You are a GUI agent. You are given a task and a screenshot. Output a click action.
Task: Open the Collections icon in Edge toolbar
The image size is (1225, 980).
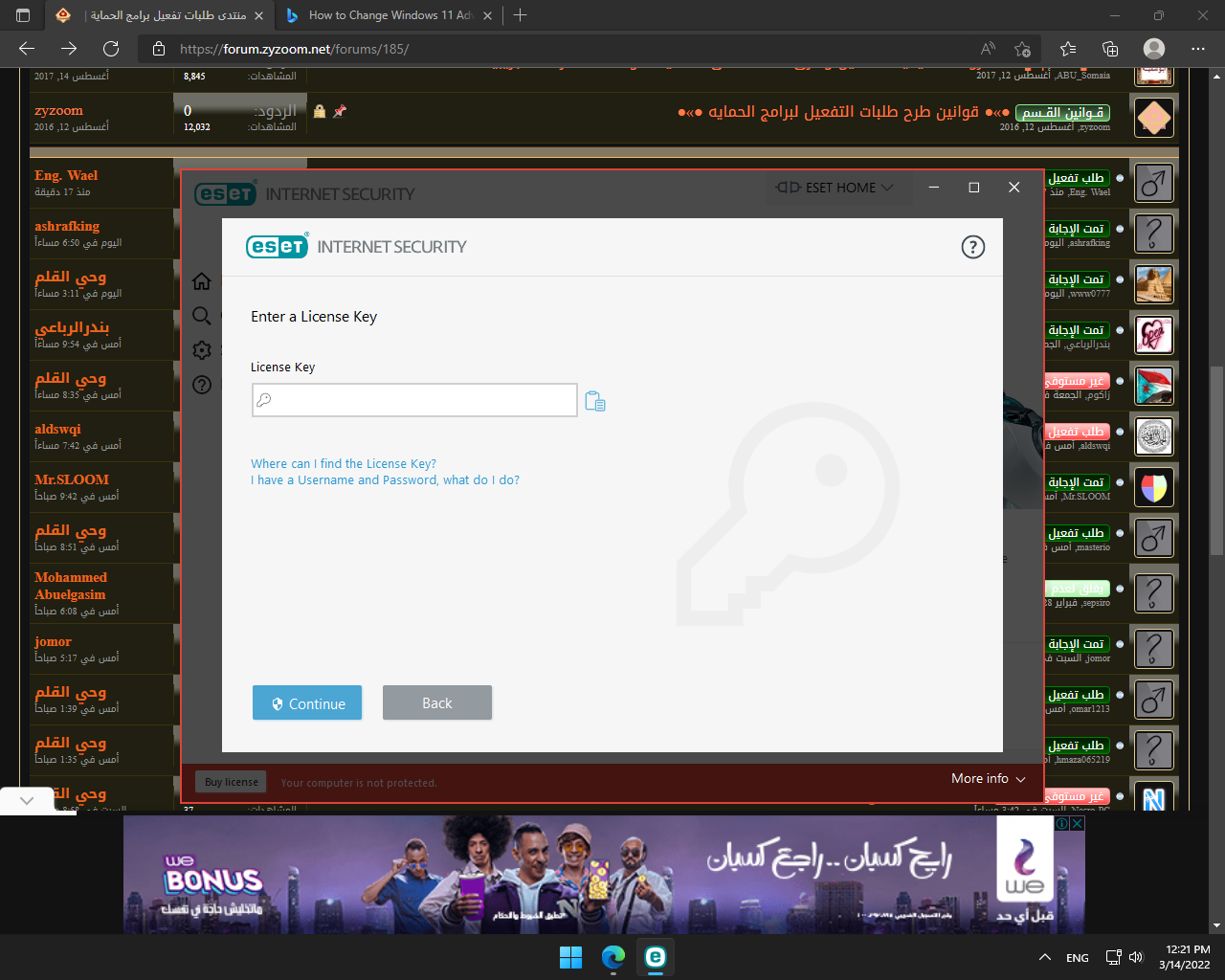(1110, 49)
